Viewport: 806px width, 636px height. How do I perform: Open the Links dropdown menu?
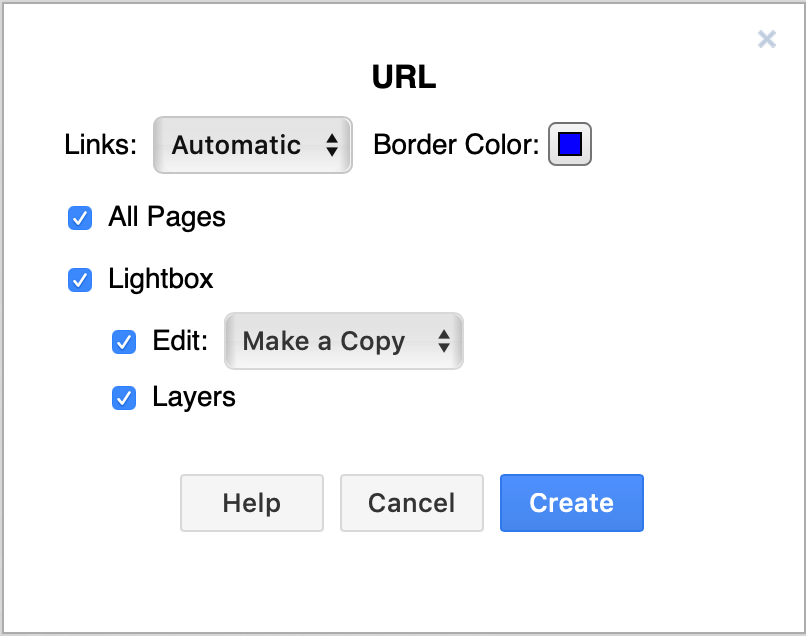point(252,145)
